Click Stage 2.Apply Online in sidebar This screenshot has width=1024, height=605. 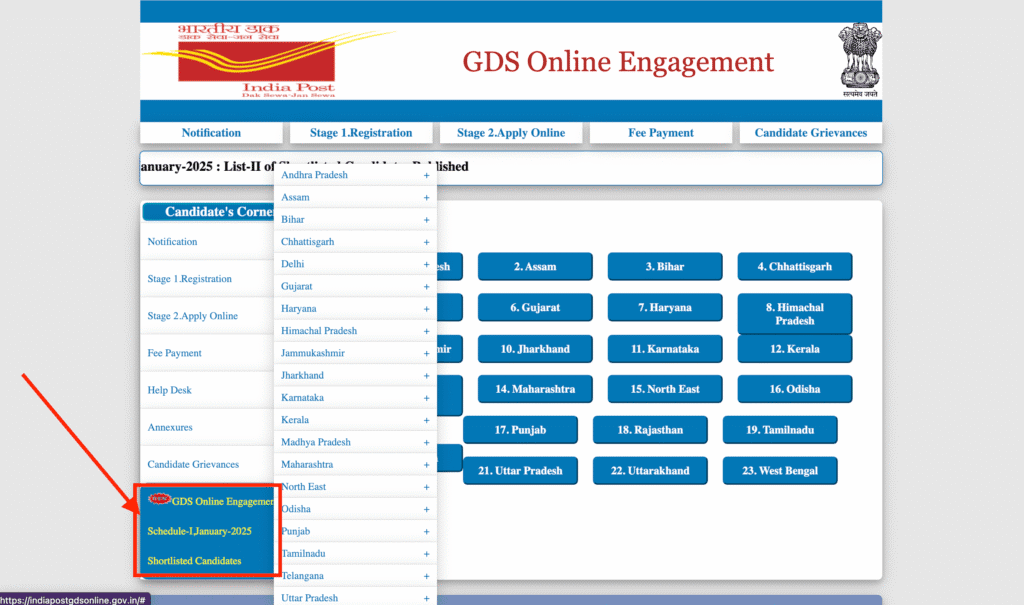[193, 316]
